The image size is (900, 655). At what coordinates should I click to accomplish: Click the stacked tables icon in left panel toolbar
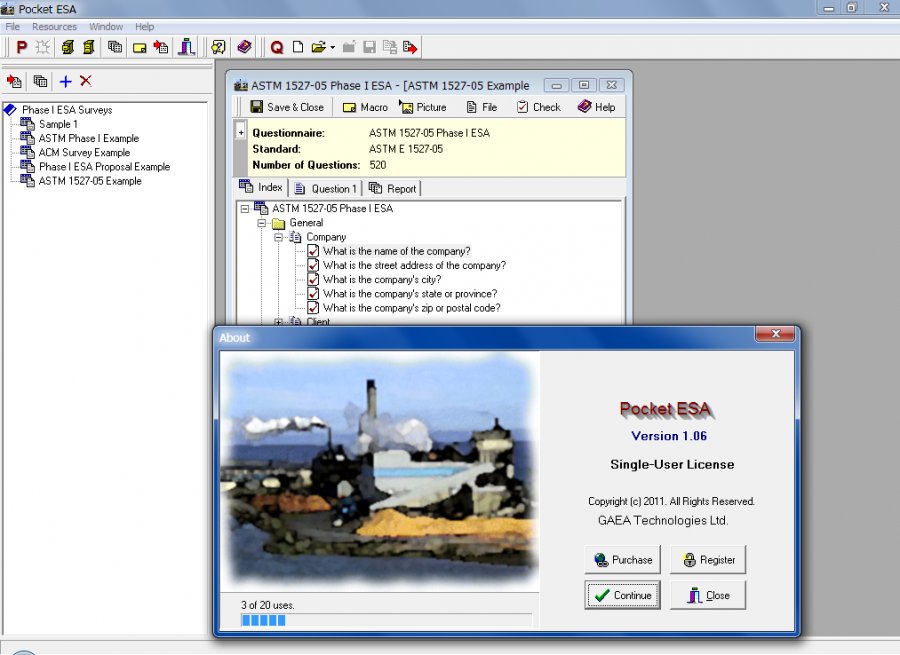click(x=40, y=81)
